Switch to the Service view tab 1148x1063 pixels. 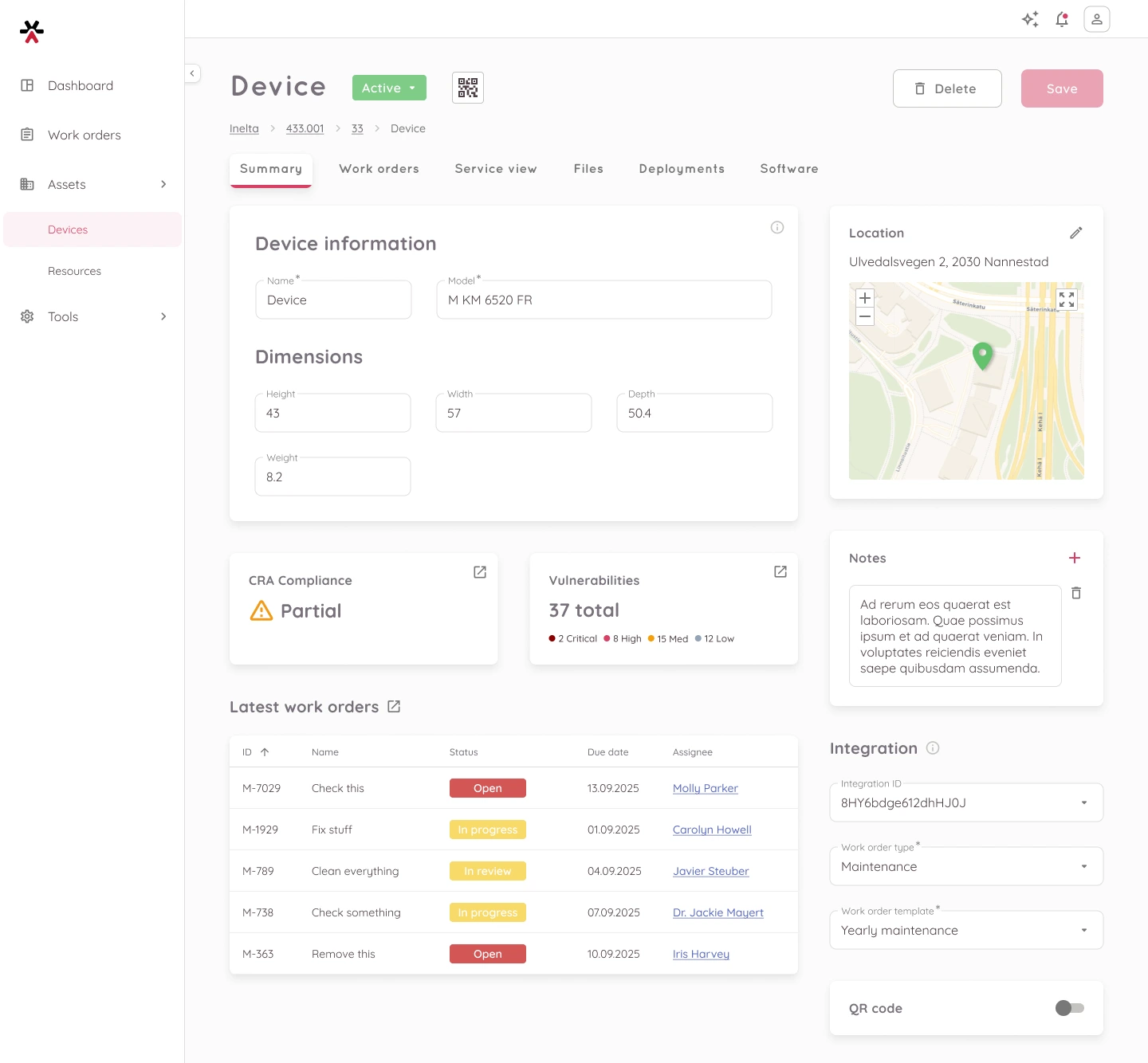pos(496,169)
